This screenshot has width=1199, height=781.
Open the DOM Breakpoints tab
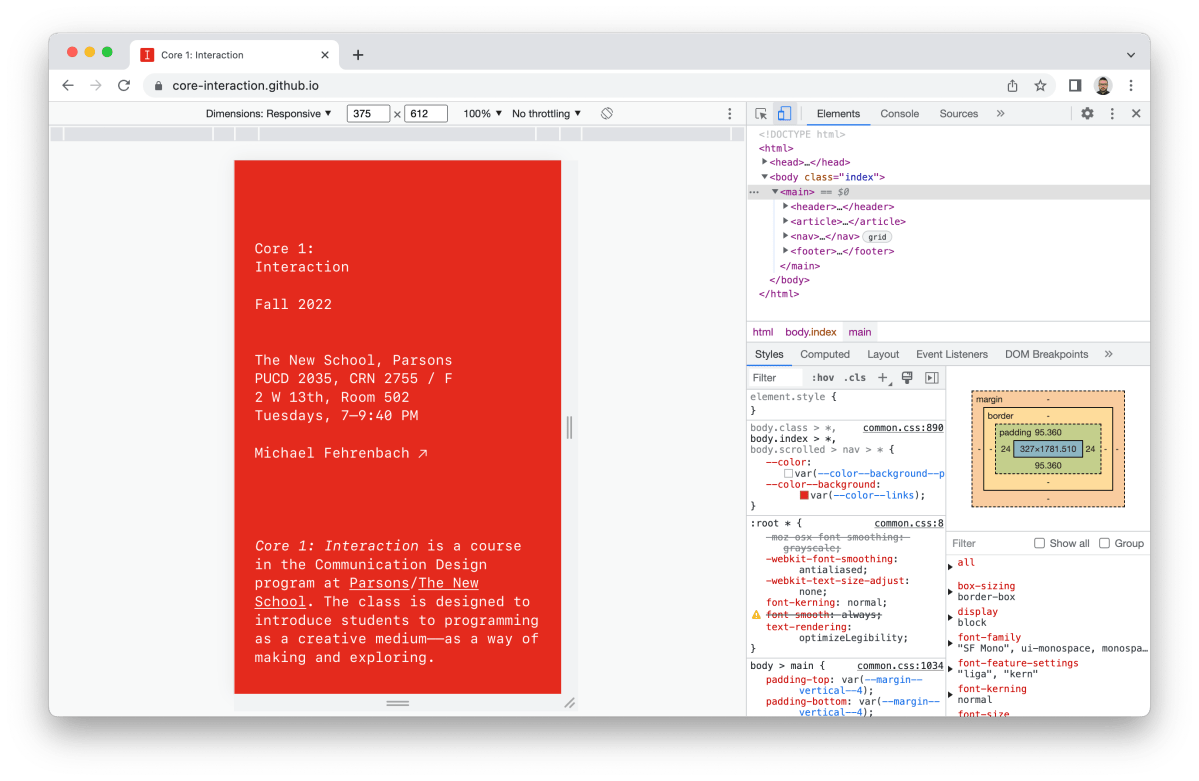coord(1046,354)
